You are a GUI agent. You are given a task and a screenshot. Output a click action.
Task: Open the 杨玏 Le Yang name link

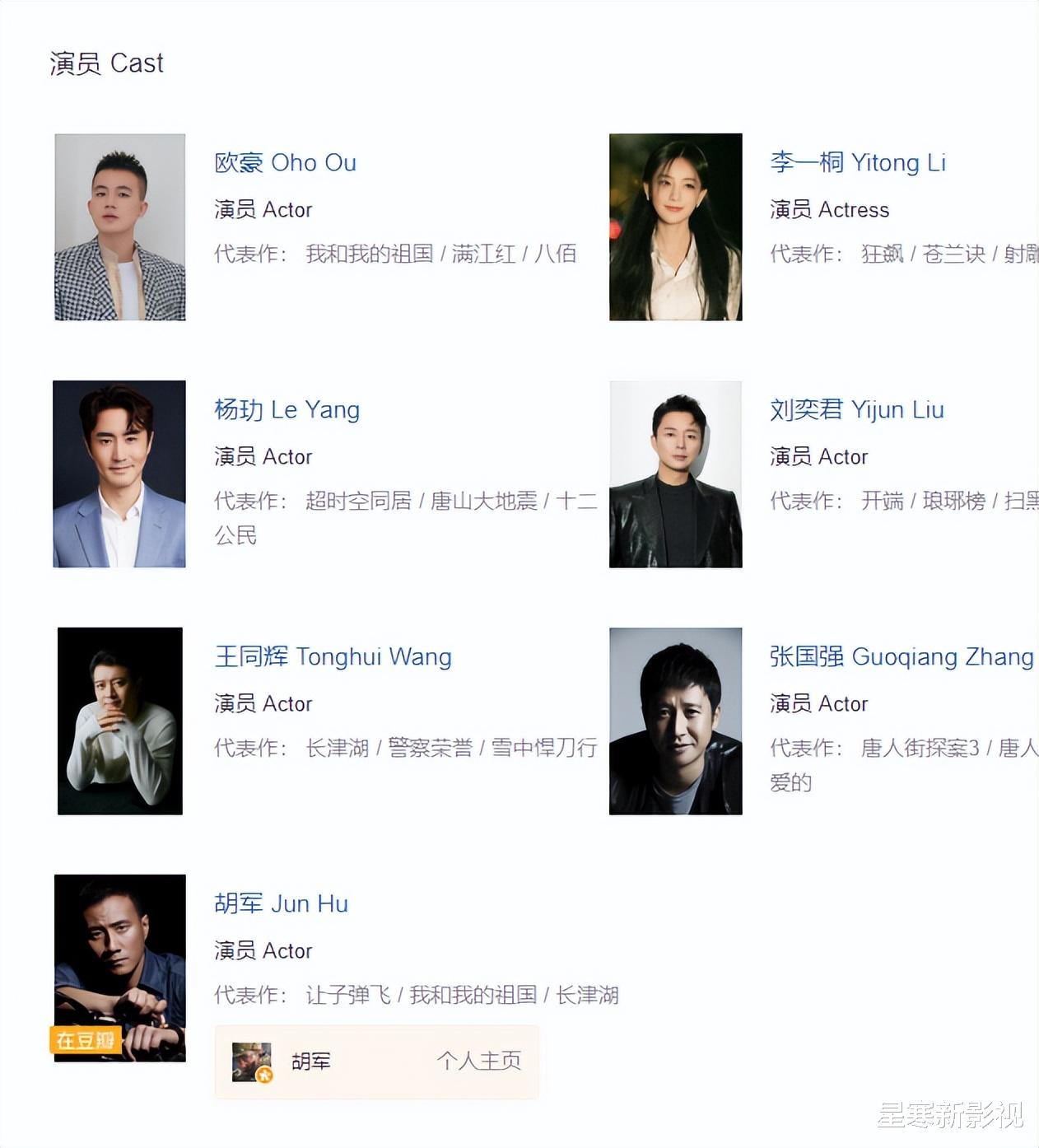[287, 409]
